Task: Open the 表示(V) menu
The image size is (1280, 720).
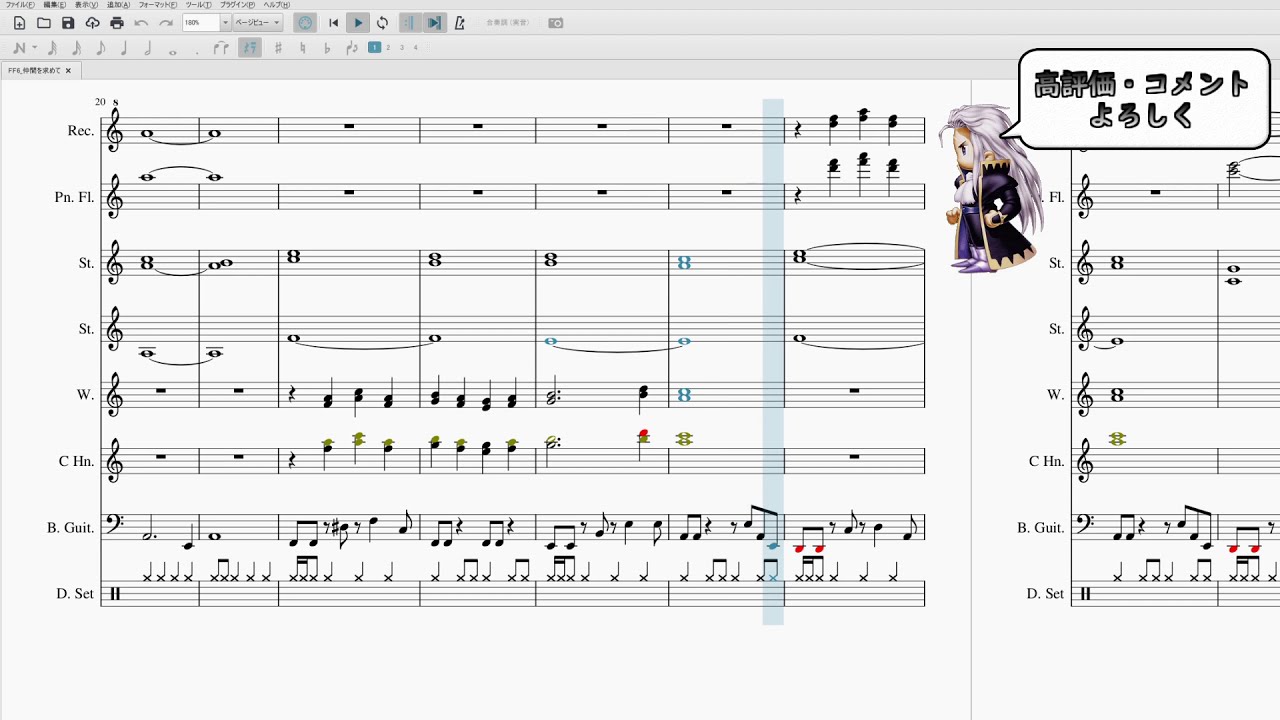Action: 87,5
